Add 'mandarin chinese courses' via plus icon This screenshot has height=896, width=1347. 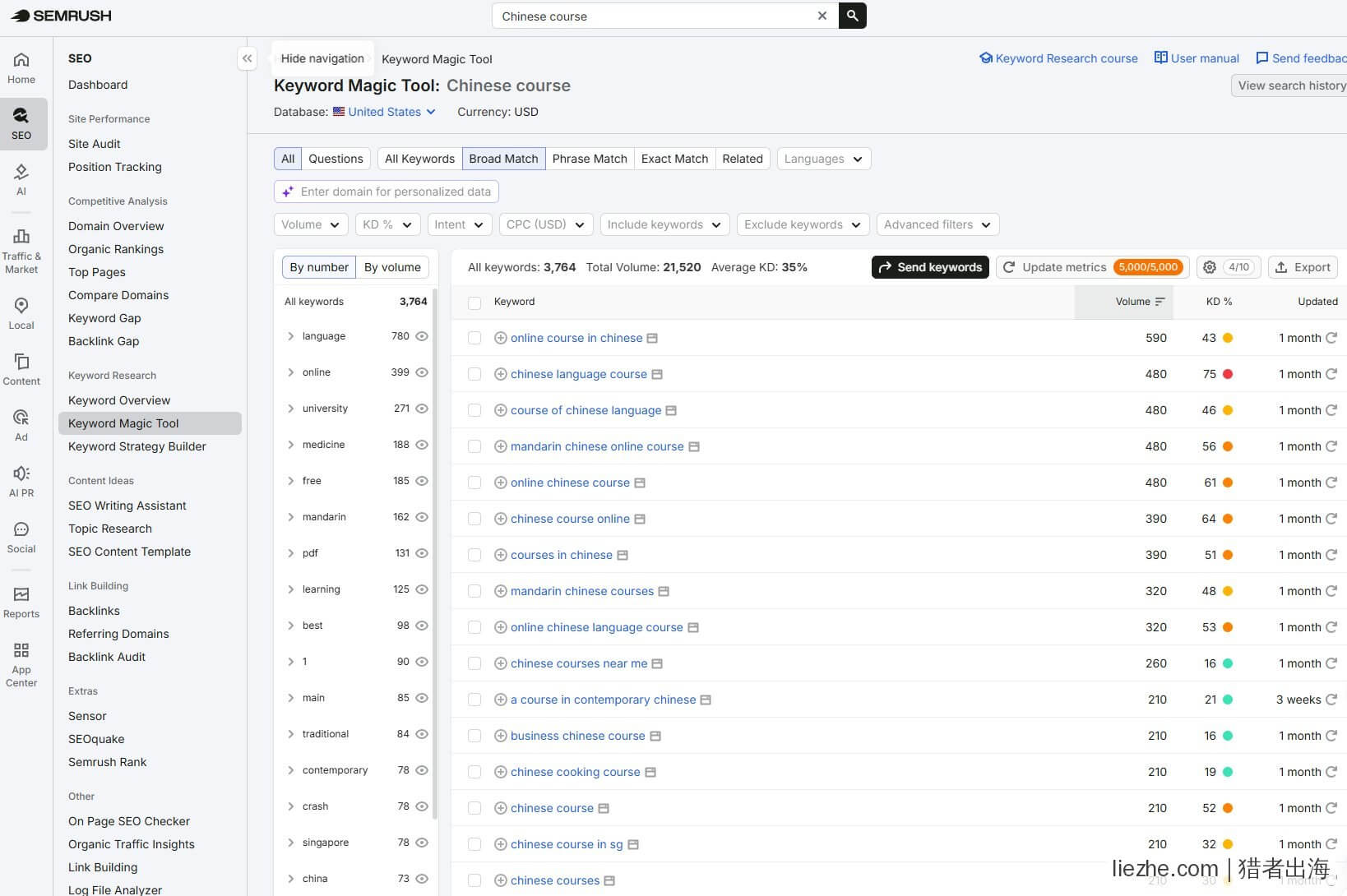[x=500, y=591]
